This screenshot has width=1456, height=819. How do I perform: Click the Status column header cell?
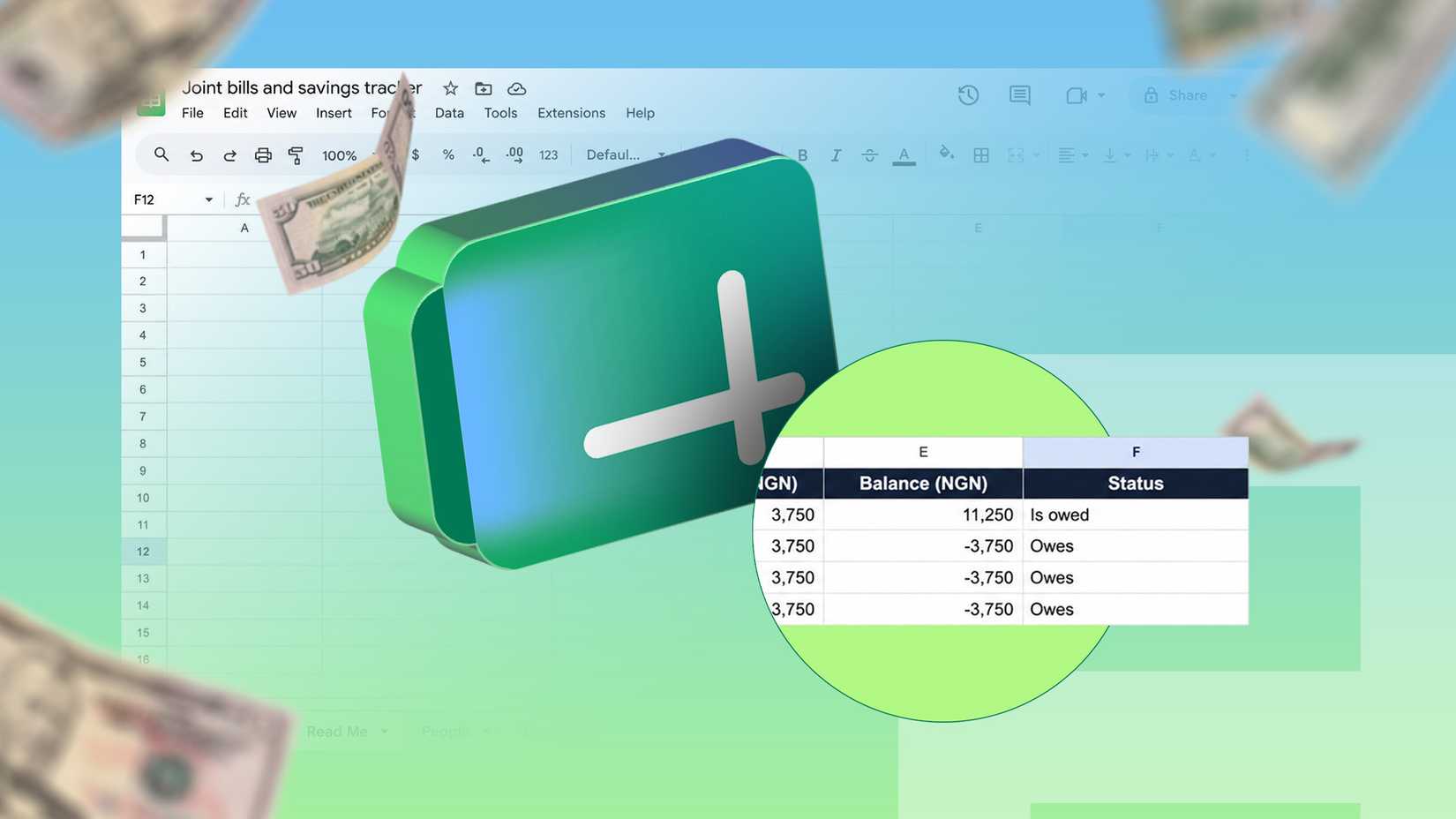pos(1136,484)
